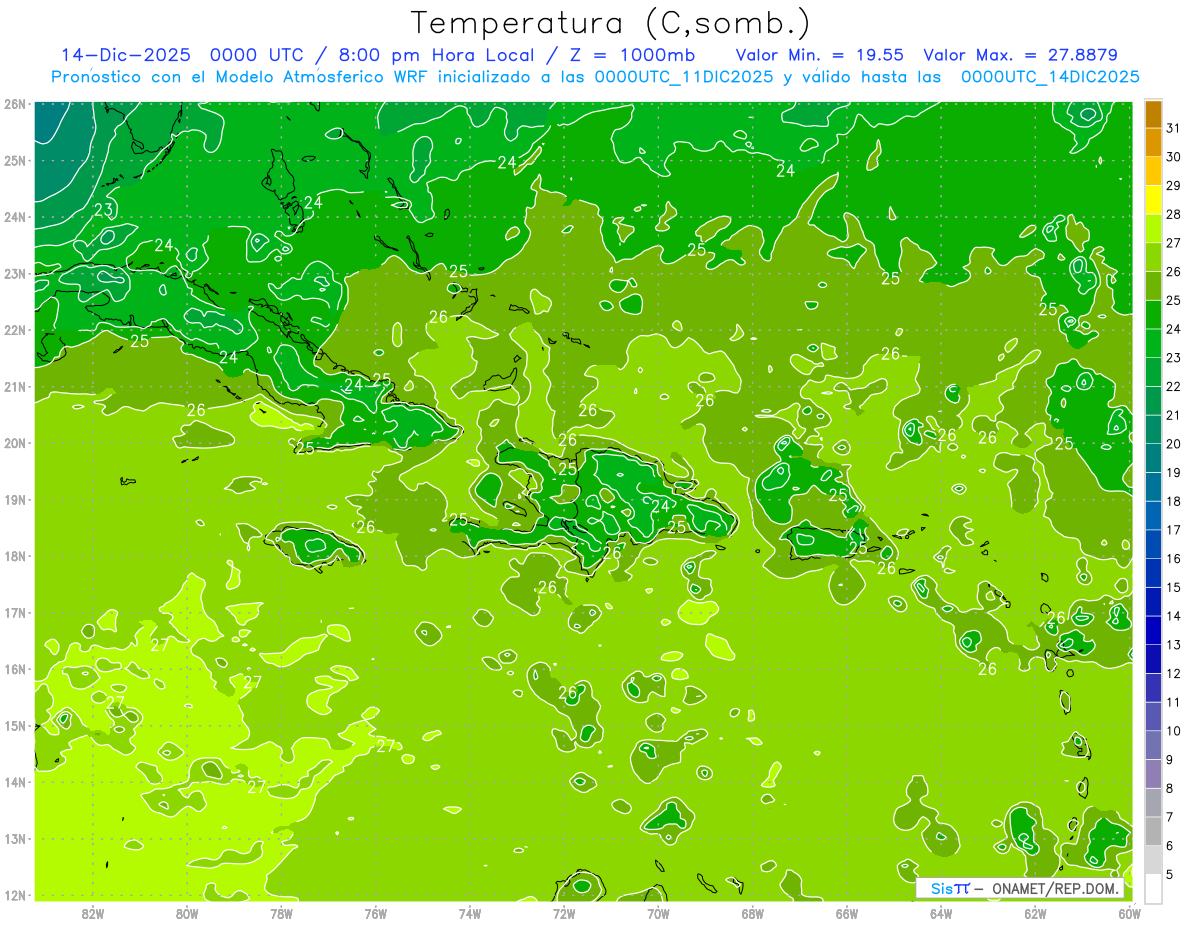Click the 22N latitude axis label
1200x927 pixels.
pyautogui.click(x=15, y=330)
